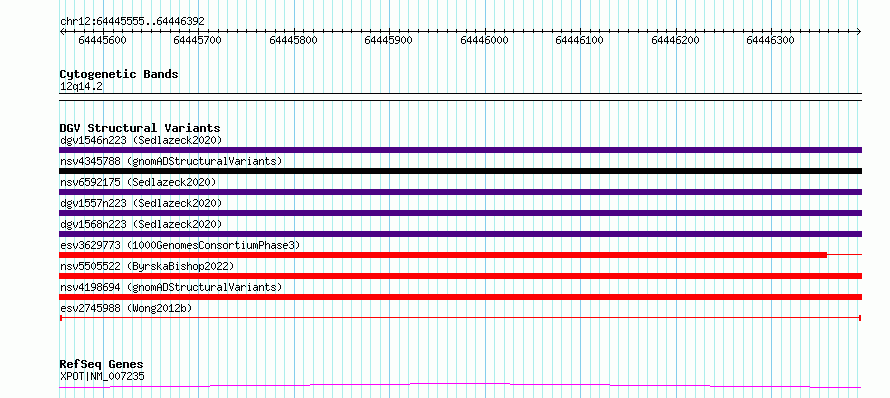Click the XPOT|NM_007235 RefSeq gene label
The image size is (890, 398).
point(102,376)
